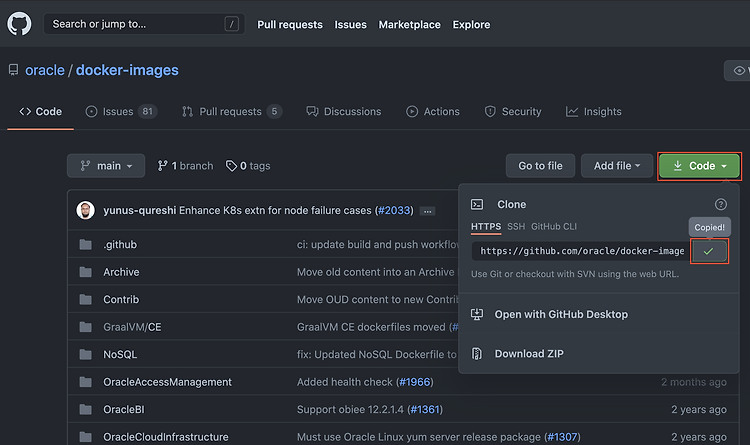
Task: Click the OracleBI folder icon
Action: (x=86, y=410)
